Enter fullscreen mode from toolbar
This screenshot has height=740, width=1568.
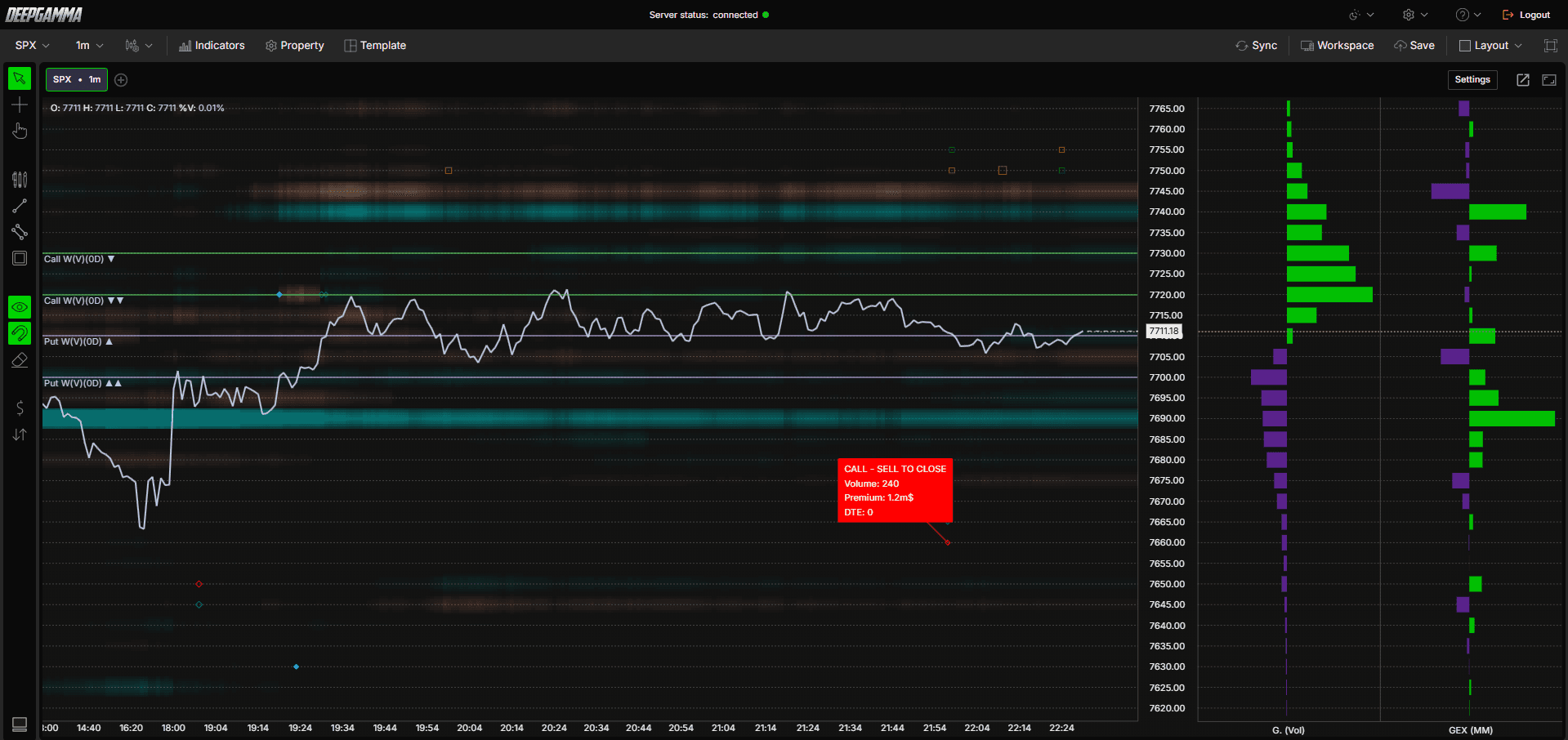point(1551,46)
